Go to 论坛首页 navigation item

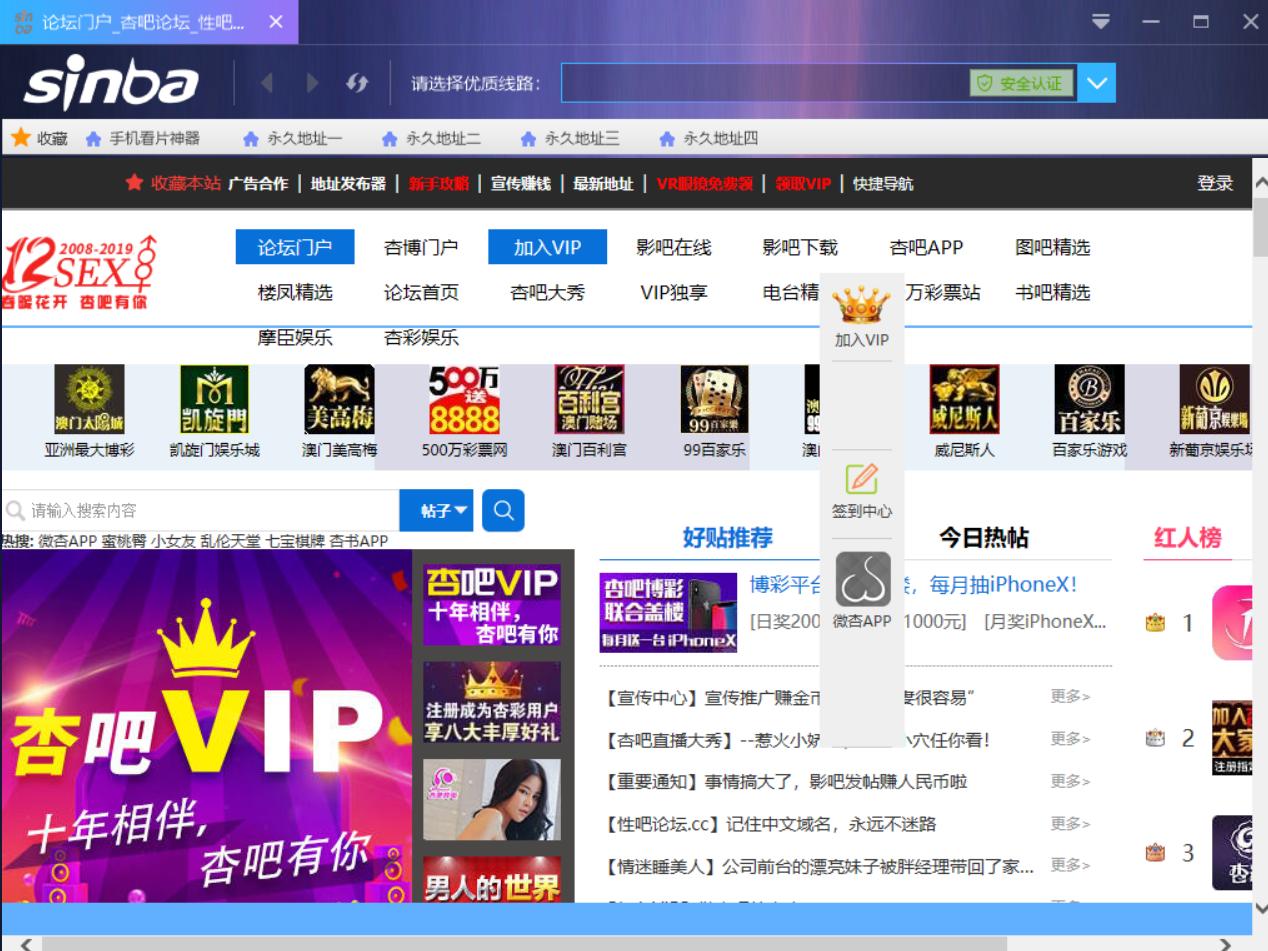point(421,293)
